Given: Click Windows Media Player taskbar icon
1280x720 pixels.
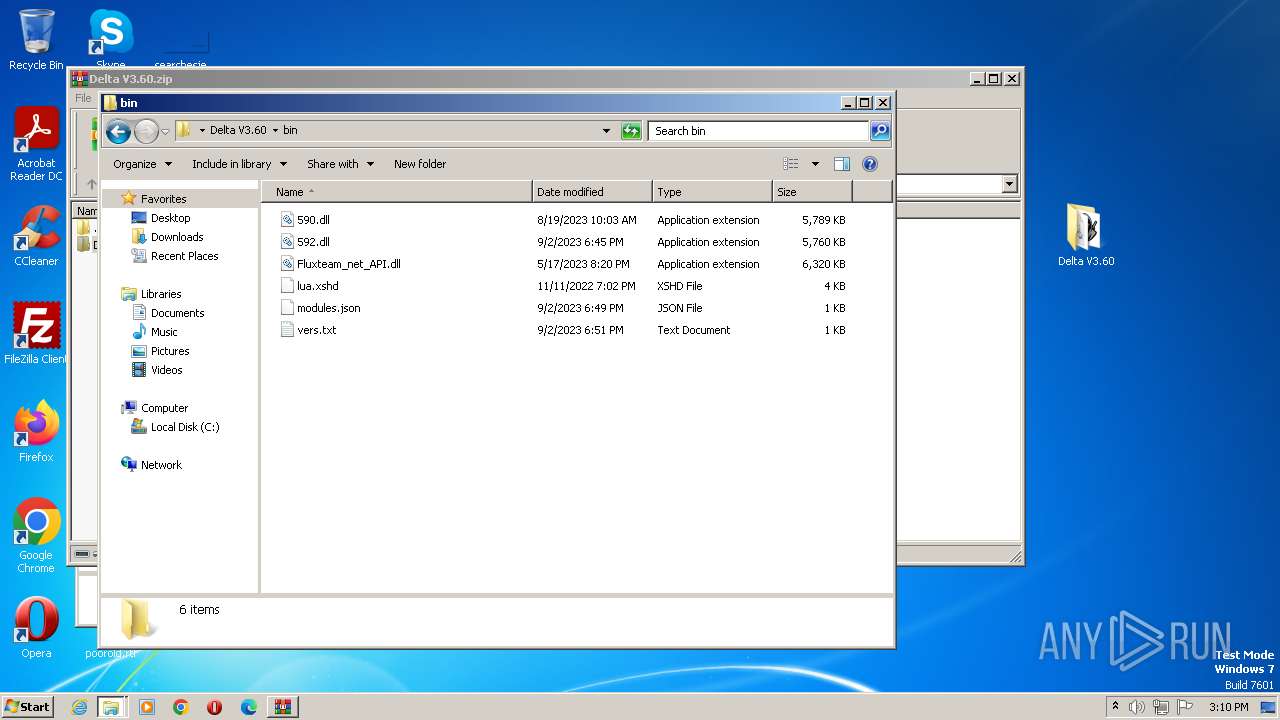Looking at the screenshot, I should (x=147, y=707).
